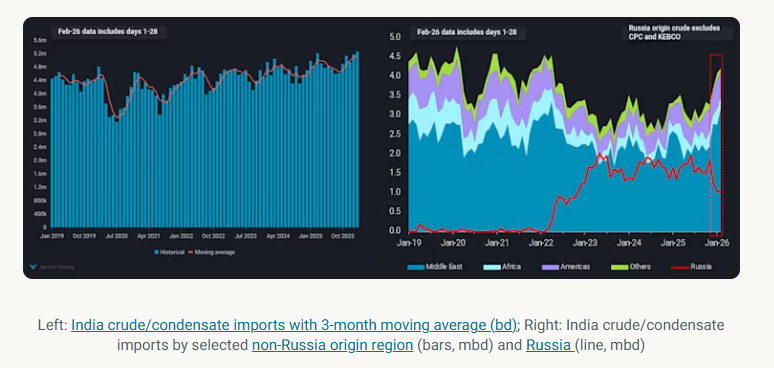
Task: Click 0.5 value on right y-axis
Action: tap(395, 211)
